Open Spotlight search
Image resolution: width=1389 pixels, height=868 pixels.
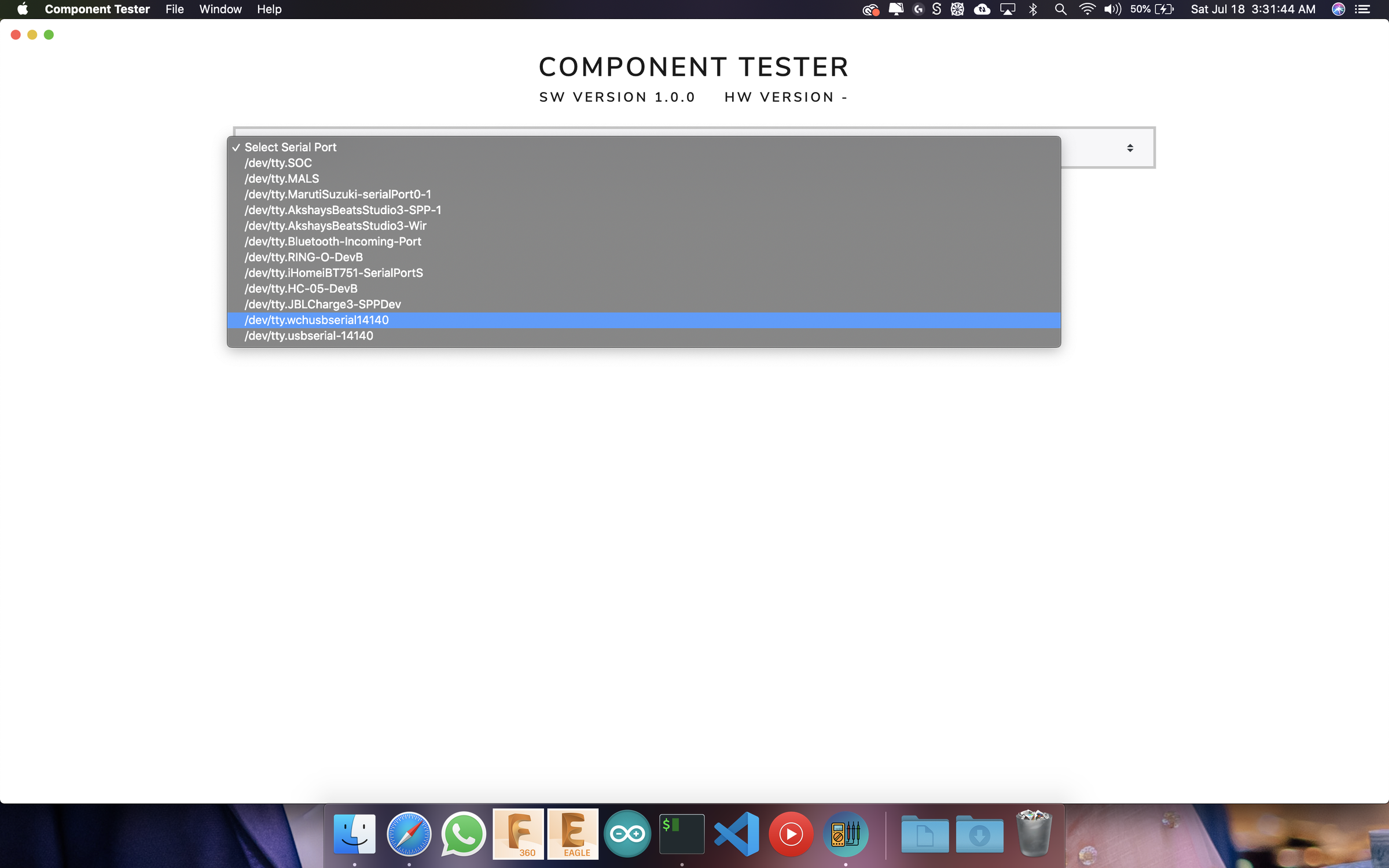pos(1060,9)
